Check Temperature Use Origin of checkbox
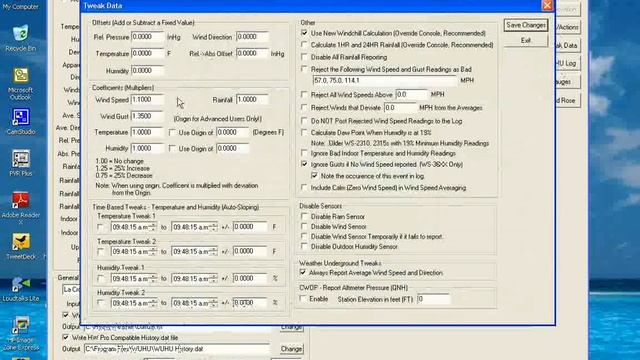640x360 pixels. pyautogui.click(x=172, y=132)
